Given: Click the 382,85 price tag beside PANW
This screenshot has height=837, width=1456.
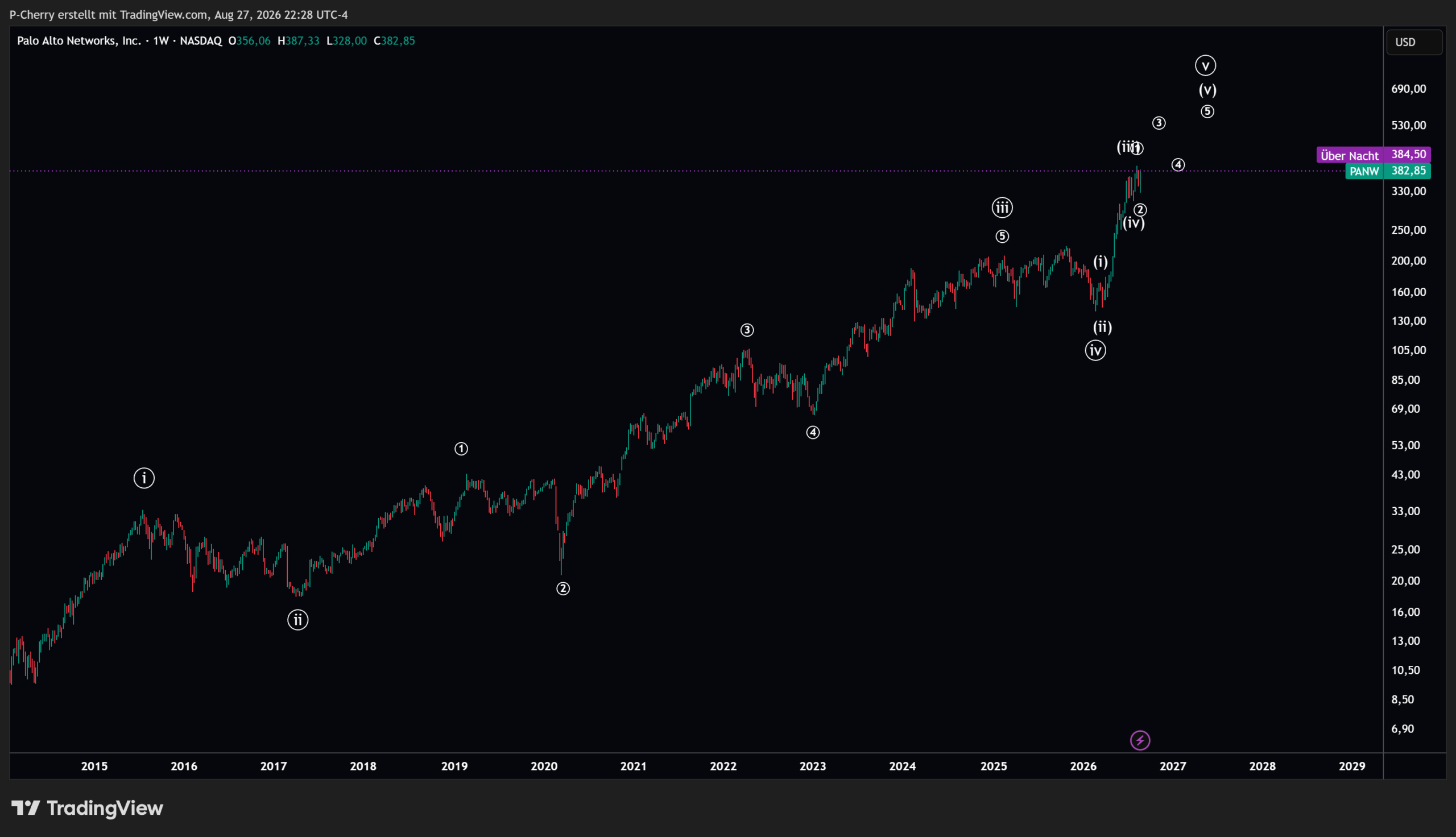Looking at the screenshot, I should [1408, 171].
